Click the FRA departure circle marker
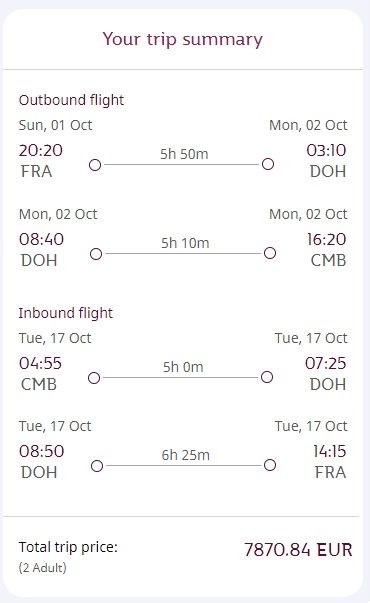 [x=95, y=165]
